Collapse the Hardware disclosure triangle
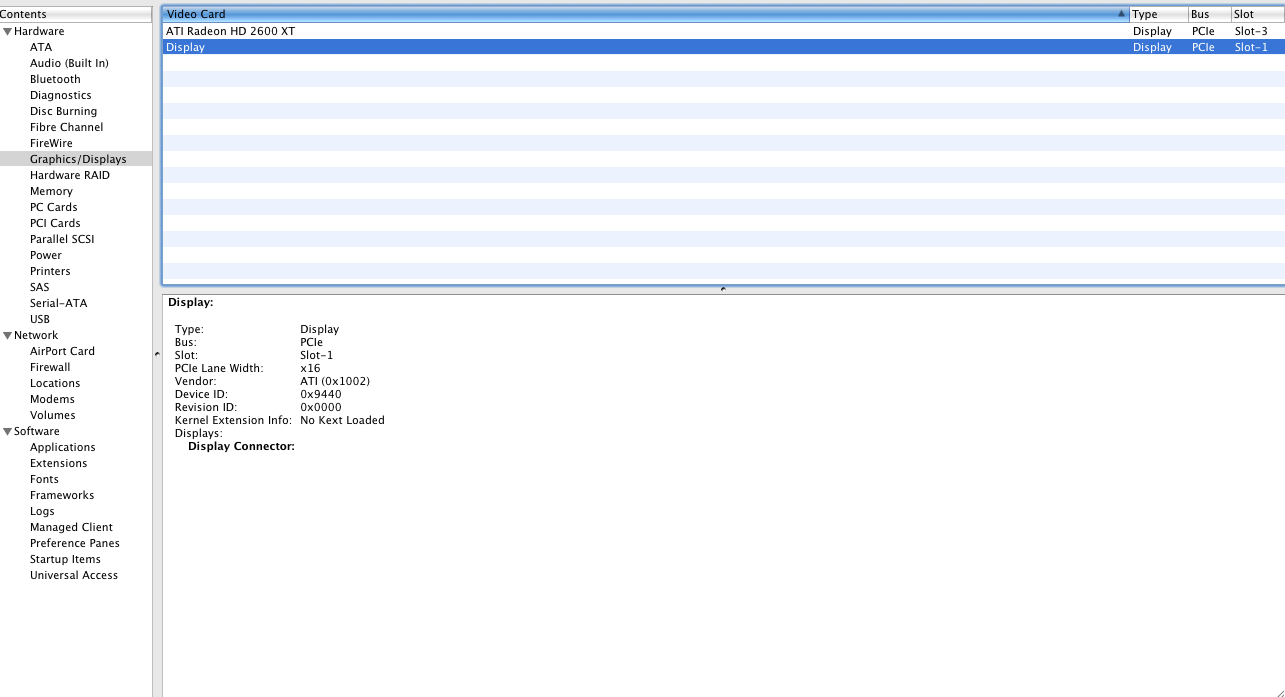1285x697 pixels. [7, 31]
